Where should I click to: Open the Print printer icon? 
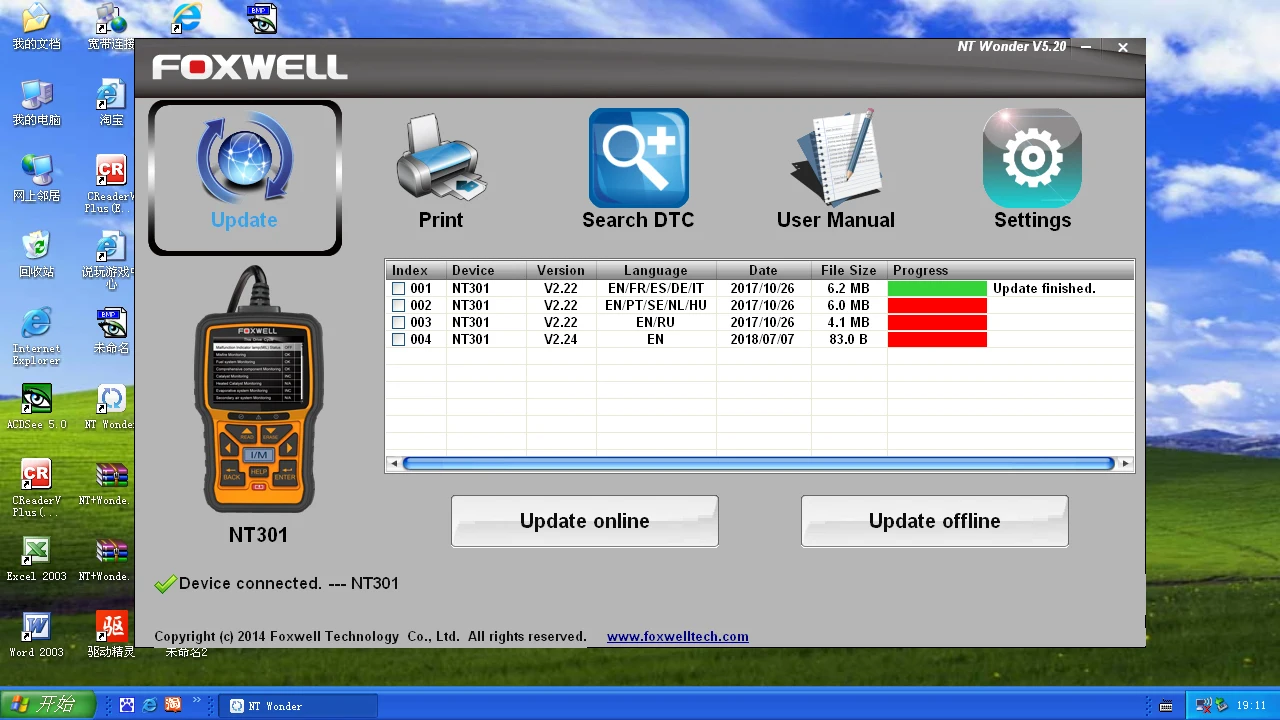(441, 158)
